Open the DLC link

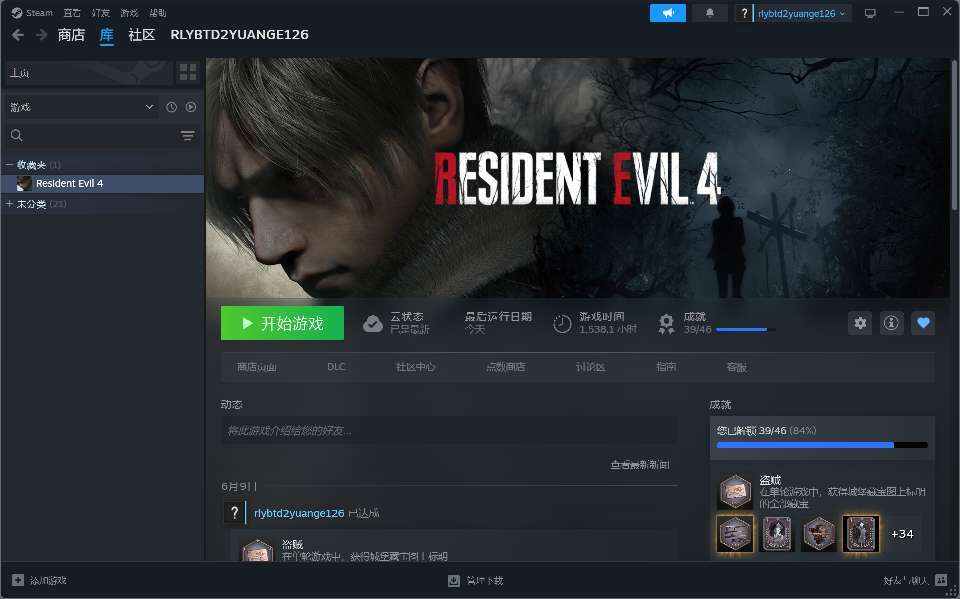coord(336,367)
